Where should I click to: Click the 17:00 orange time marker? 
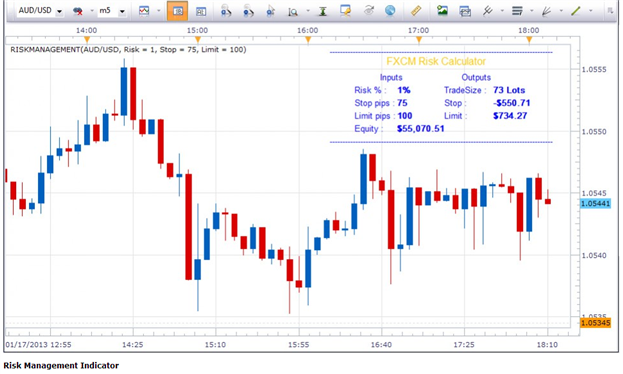coord(418,39)
